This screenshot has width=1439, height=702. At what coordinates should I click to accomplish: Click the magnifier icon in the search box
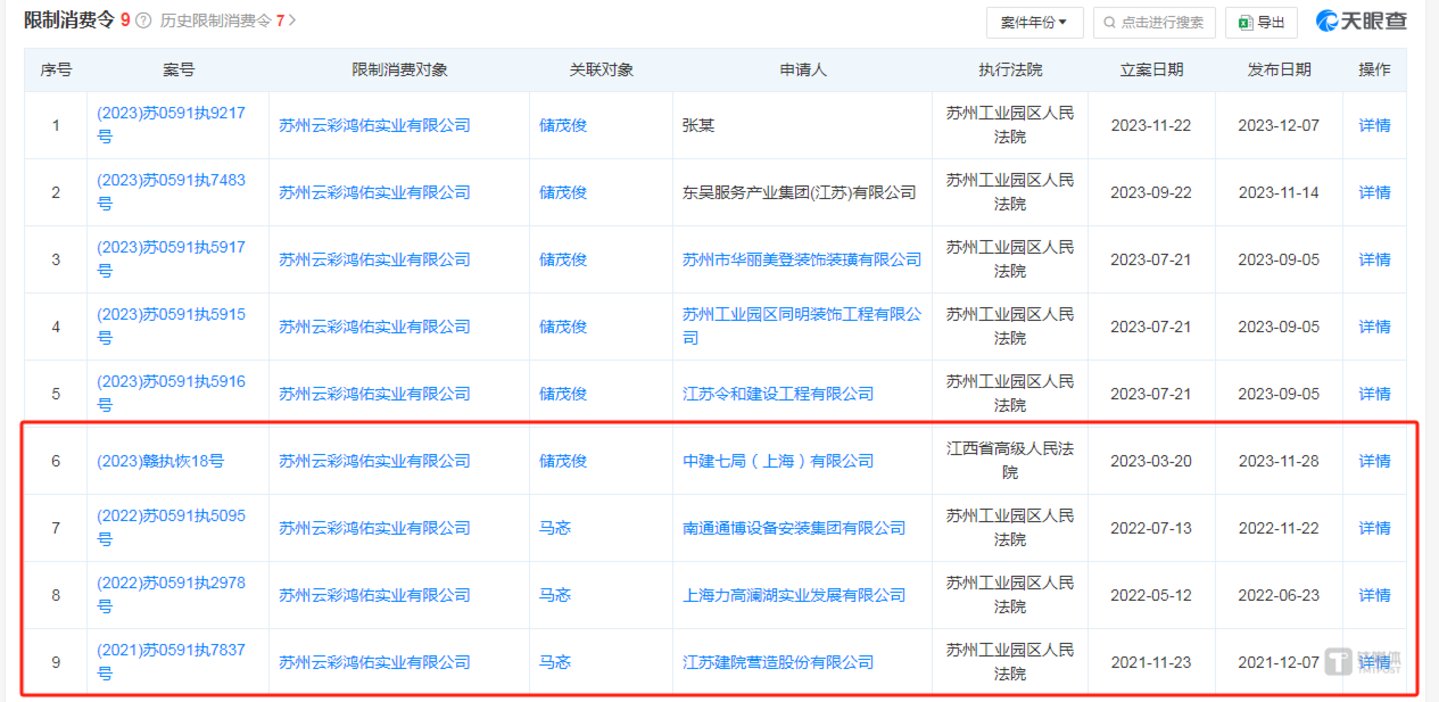pyautogui.click(x=1109, y=22)
